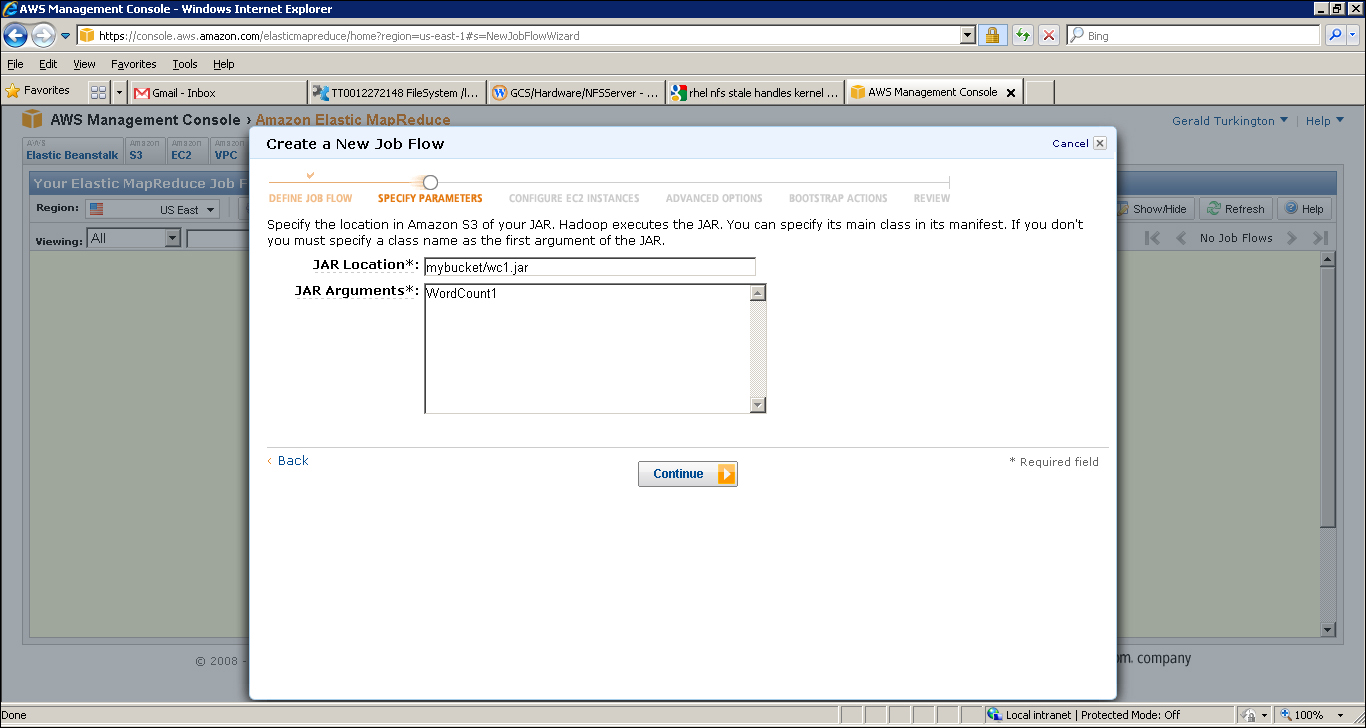Viewport: 1366px width, 728px height.
Task: Open the Amazon EC2 service tab
Action: coord(187,150)
